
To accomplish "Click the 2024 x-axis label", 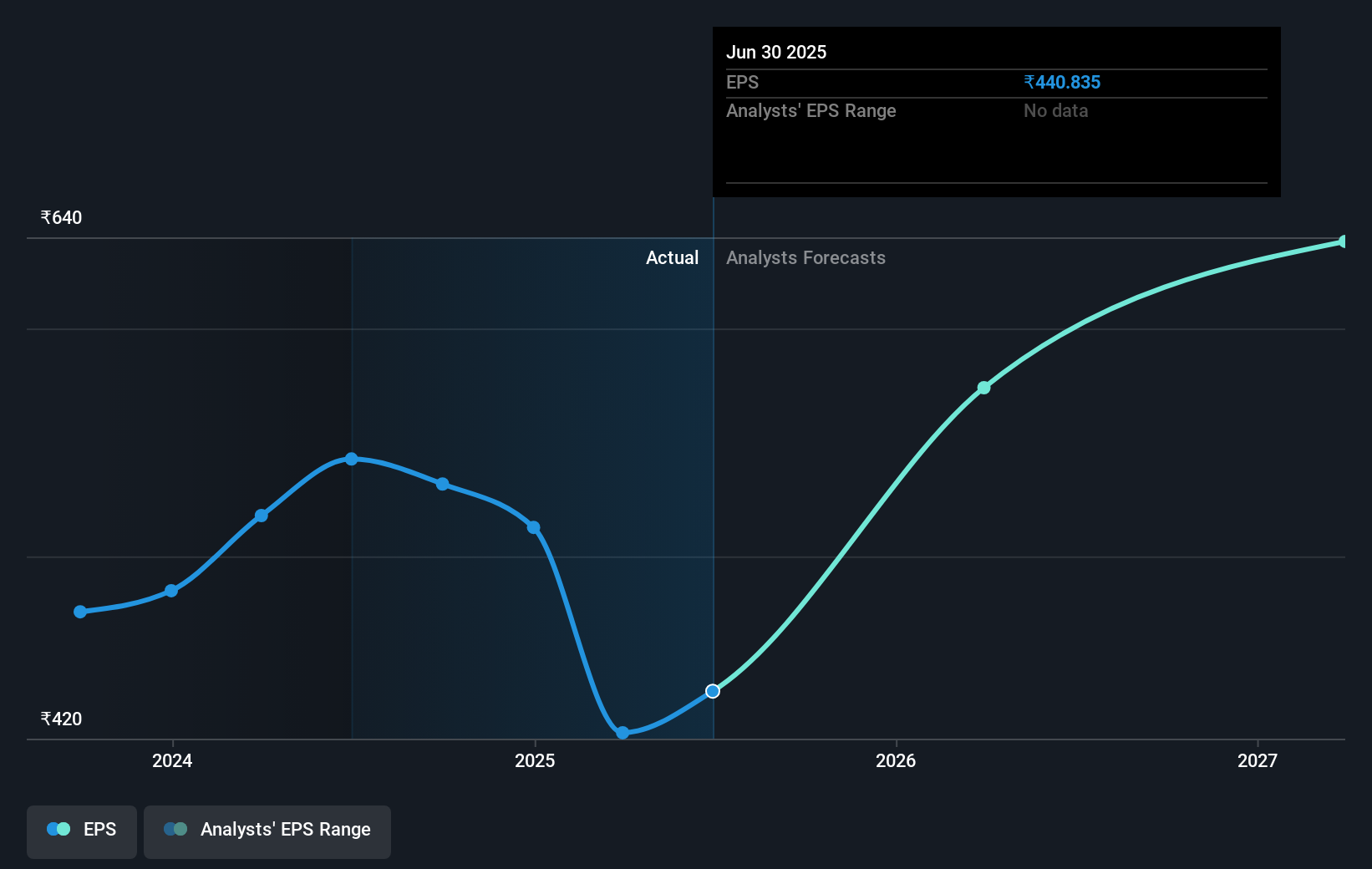I will click(x=172, y=760).
